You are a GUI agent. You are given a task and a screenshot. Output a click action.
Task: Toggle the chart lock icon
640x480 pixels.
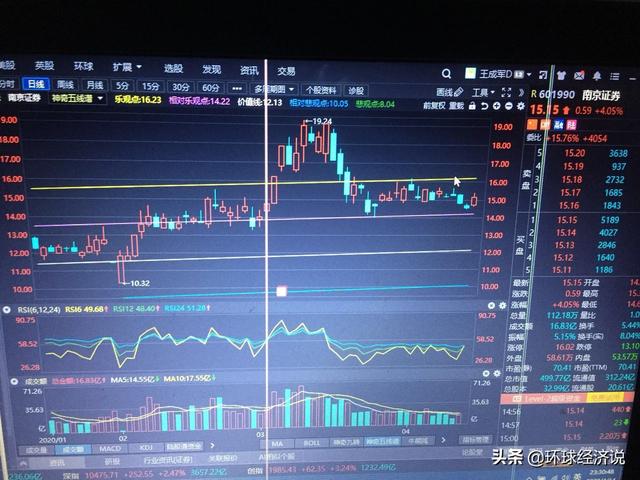coord(472,106)
